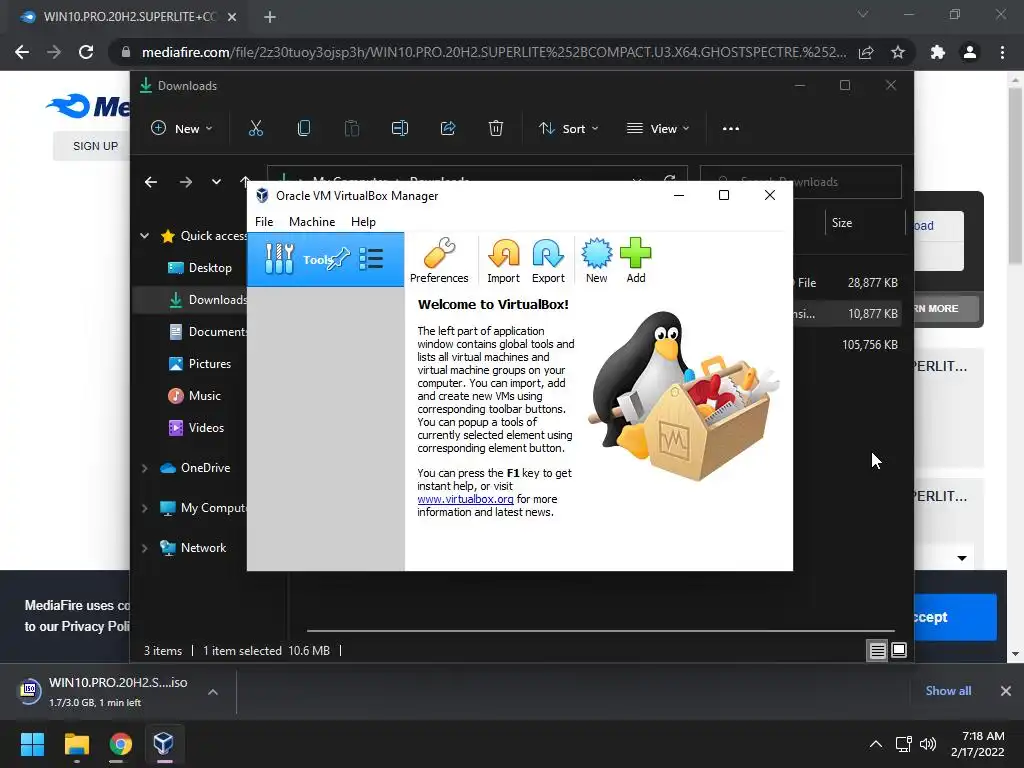Click the Delete trash icon in File Explorer
The width and height of the screenshot is (1024, 768).
click(x=496, y=129)
